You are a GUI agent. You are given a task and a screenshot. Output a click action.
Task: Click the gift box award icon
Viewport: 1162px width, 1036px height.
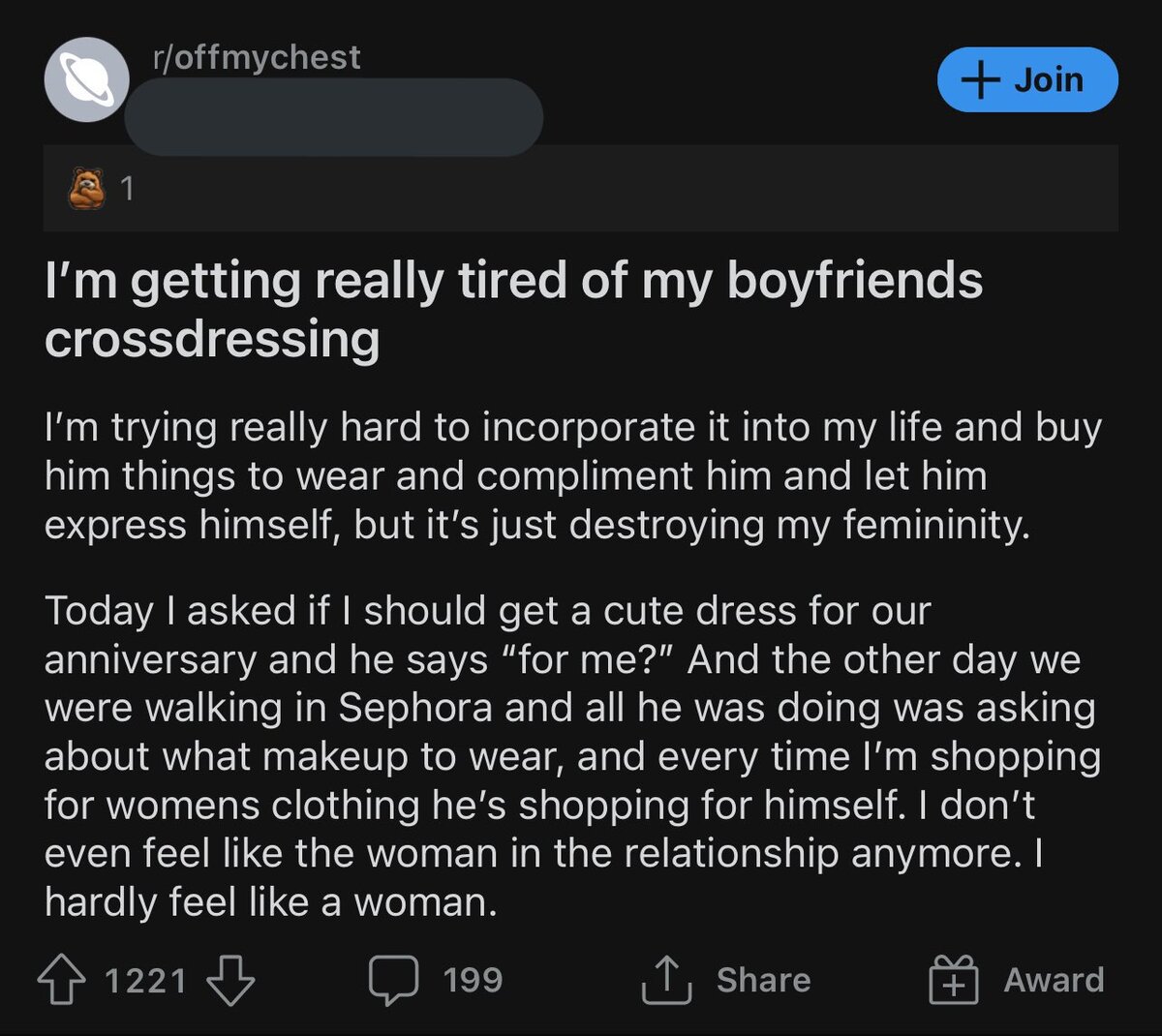click(x=954, y=980)
